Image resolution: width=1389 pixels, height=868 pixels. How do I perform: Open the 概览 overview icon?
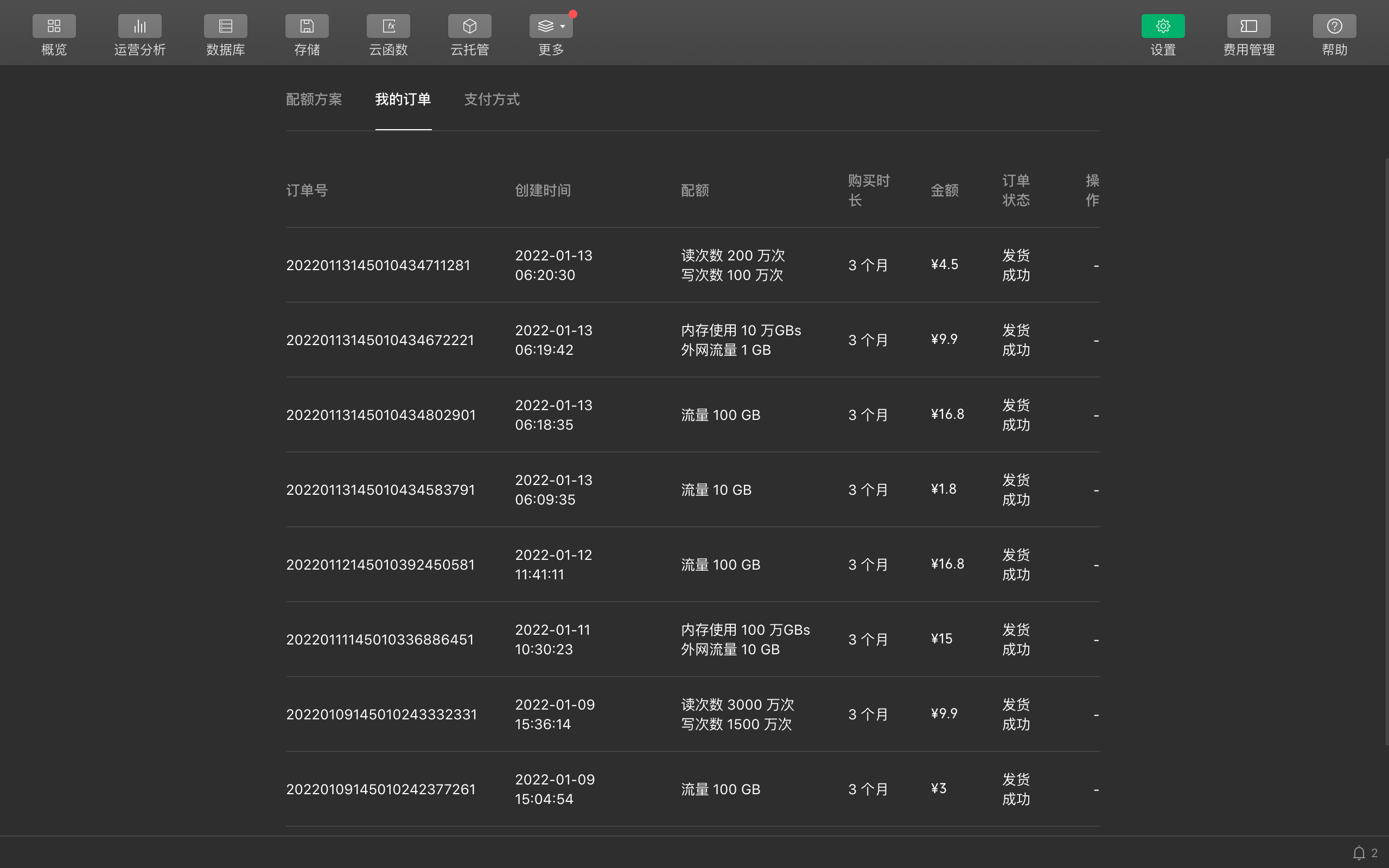(54, 27)
